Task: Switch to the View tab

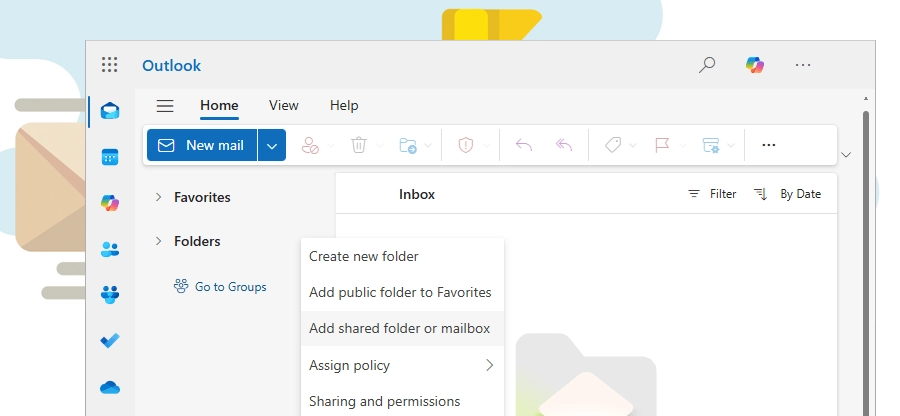Action: [283, 106]
